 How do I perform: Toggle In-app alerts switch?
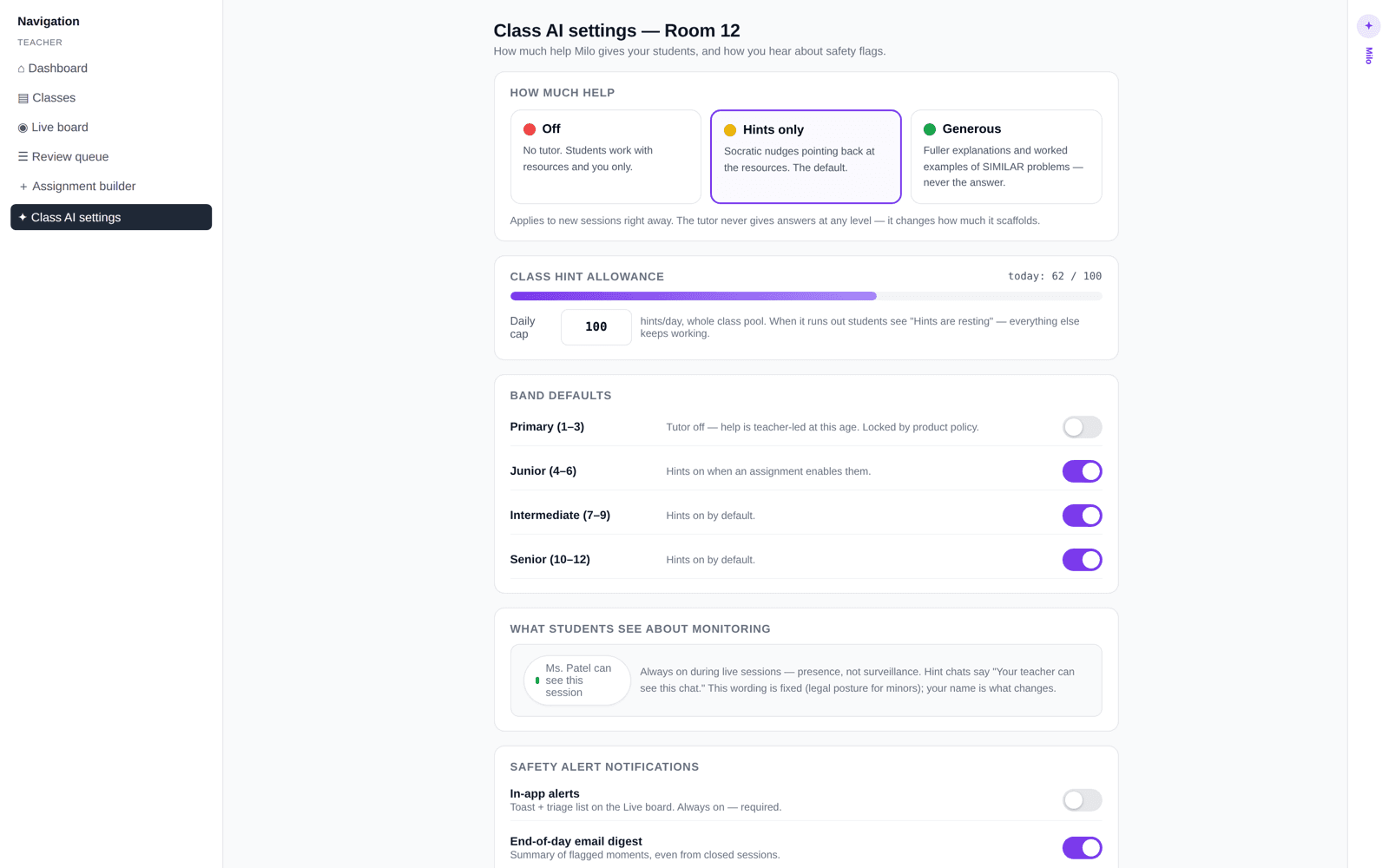1082,800
